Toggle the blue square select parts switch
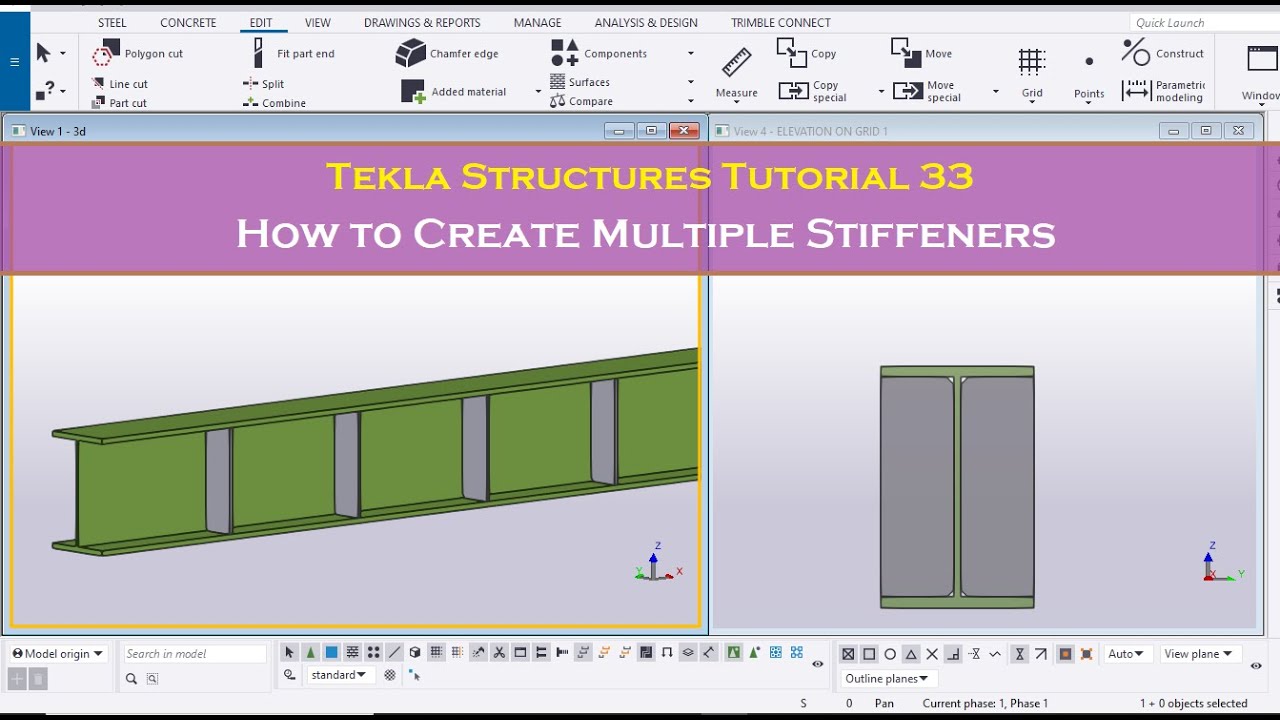The width and height of the screenshot is (1280, 720). coord(331,653)
